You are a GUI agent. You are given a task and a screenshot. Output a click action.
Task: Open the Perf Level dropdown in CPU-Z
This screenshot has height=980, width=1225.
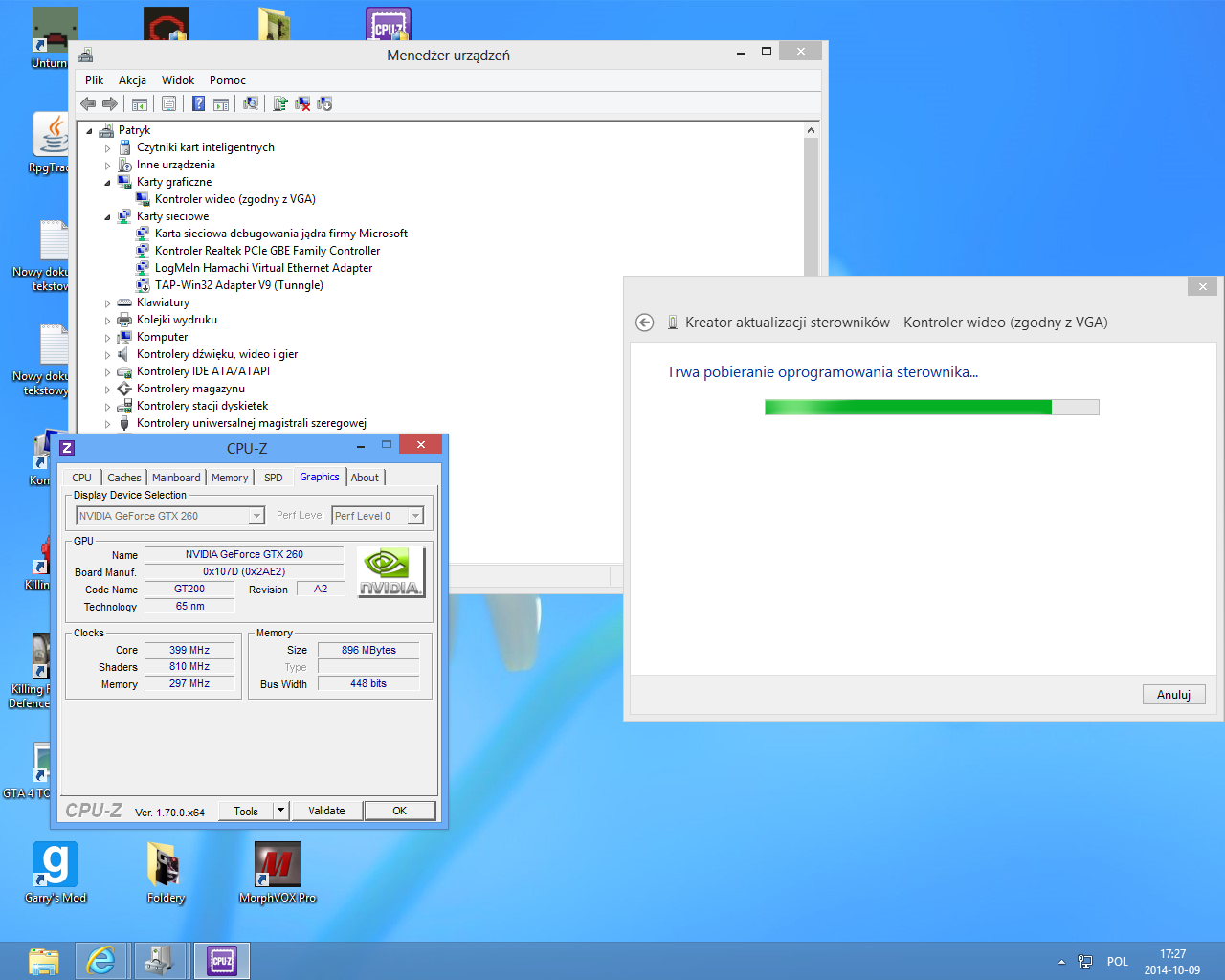tap(377, 516)
